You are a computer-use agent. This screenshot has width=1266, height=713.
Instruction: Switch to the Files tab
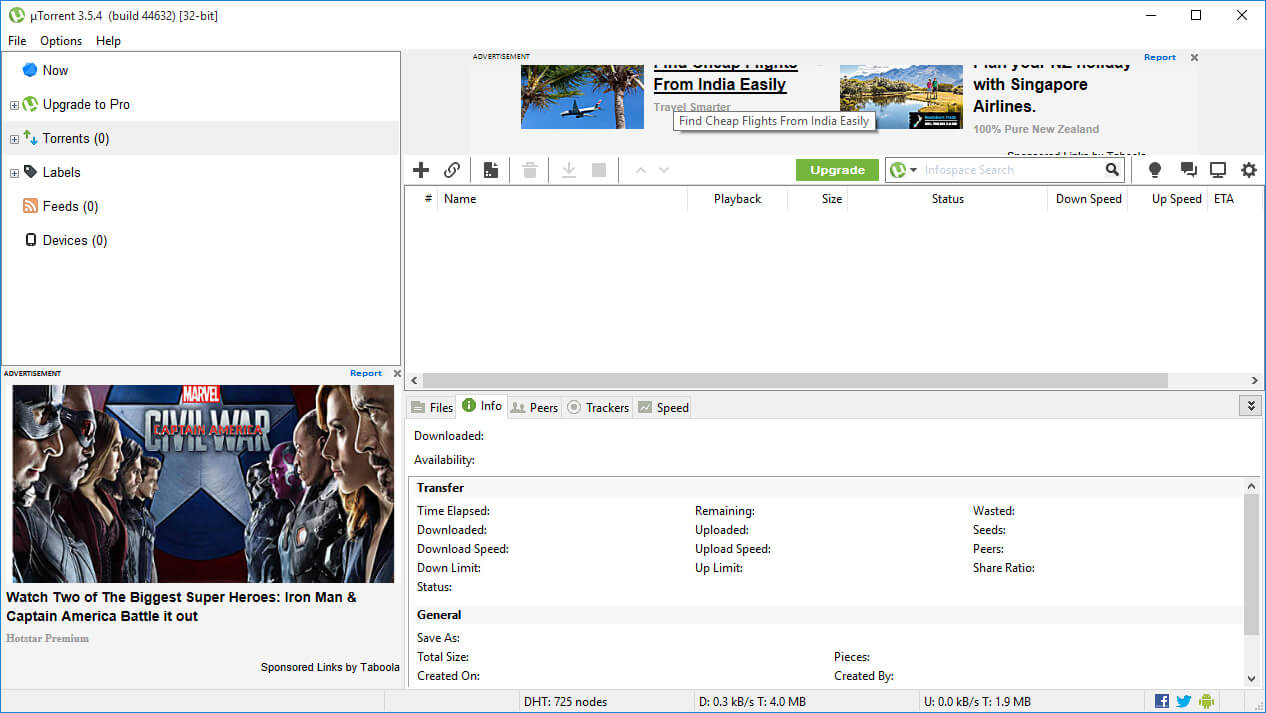coord(432,407)
